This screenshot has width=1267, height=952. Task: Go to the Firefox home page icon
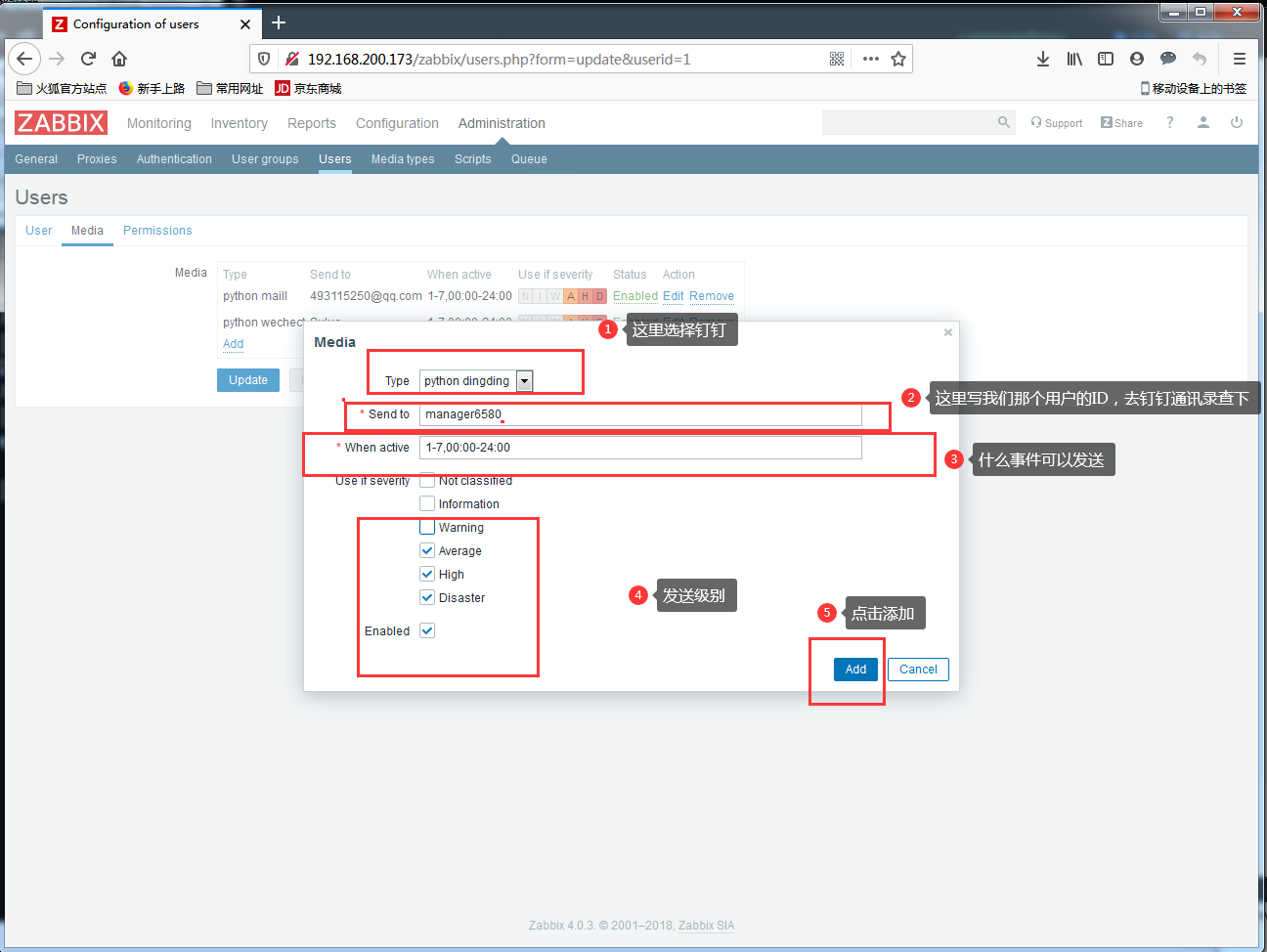click(x=119, y=59)
